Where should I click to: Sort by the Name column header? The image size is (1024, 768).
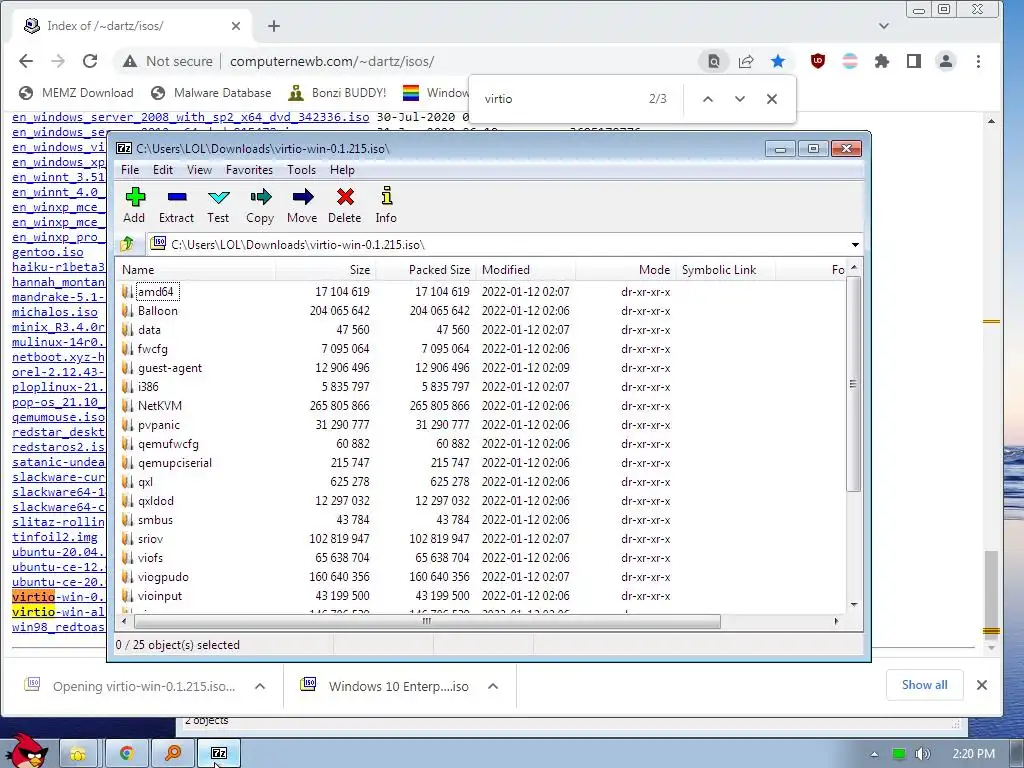[195, 270]
